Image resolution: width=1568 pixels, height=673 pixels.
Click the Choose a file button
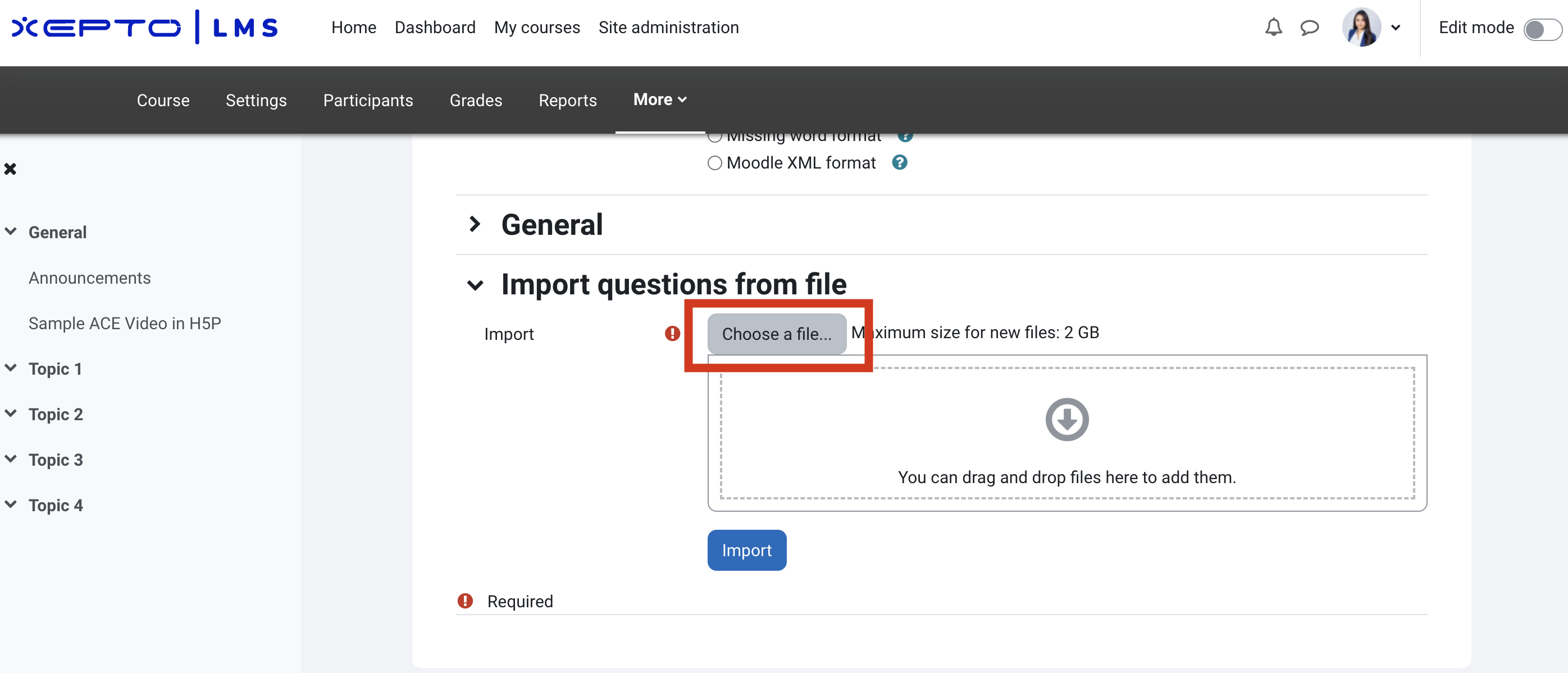point(776,334)
